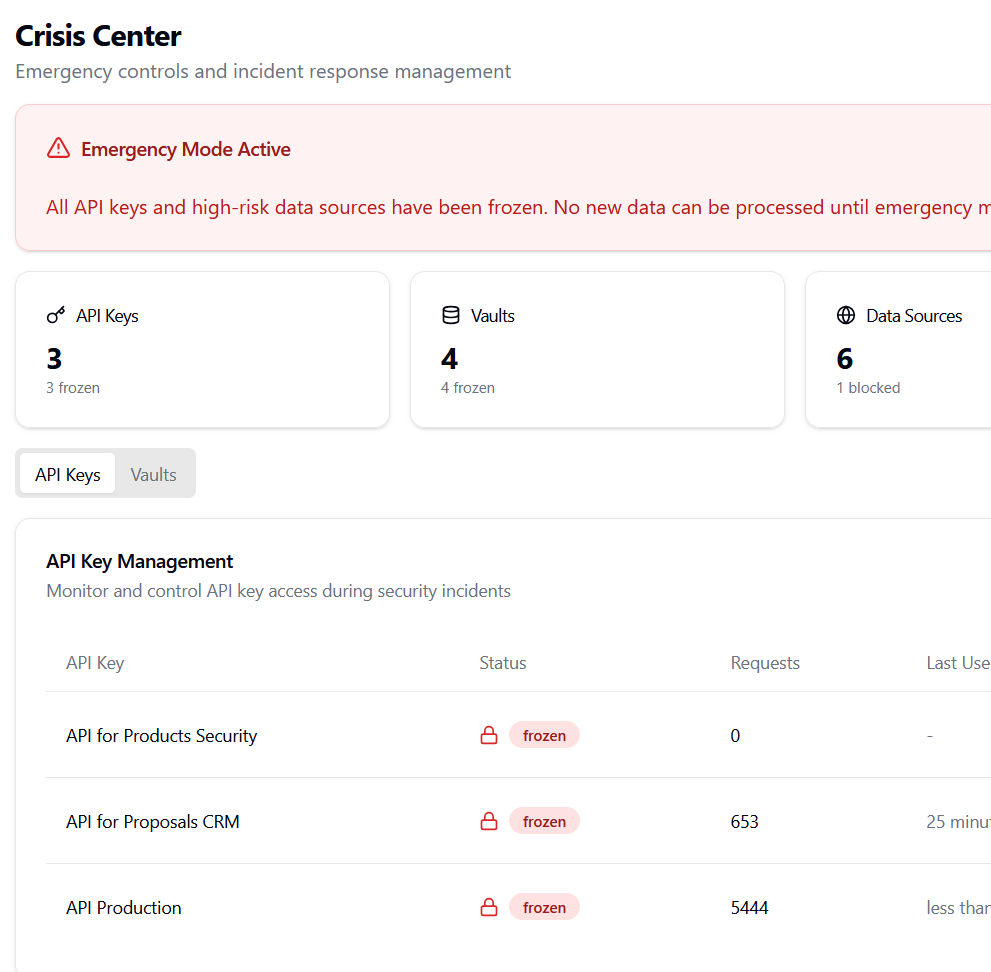This screenshot has width=991, height=972.
Task: Click the requests value 0
Action: (735, 735)
